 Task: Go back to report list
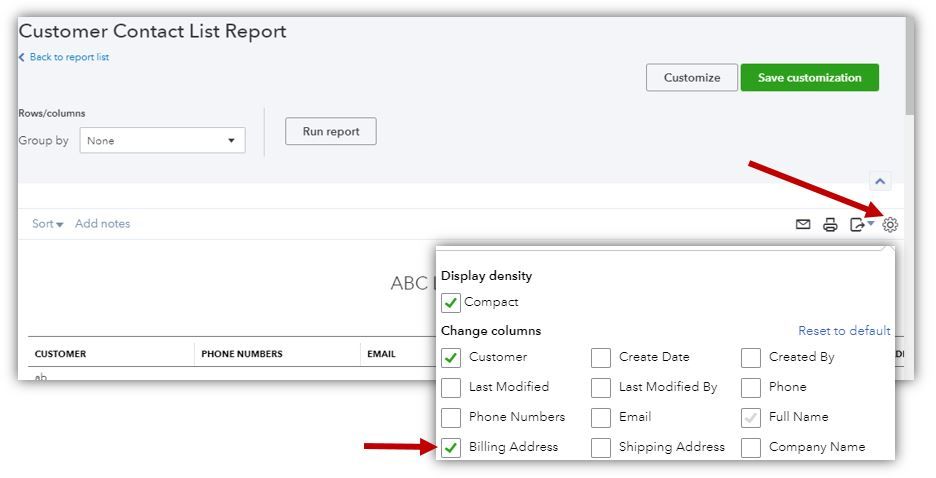(66, 57)
